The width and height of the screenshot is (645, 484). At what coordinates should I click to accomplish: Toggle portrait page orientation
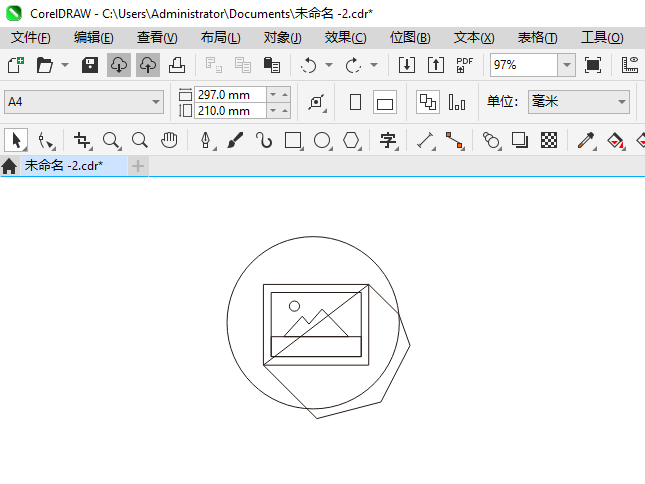(355, 102)
